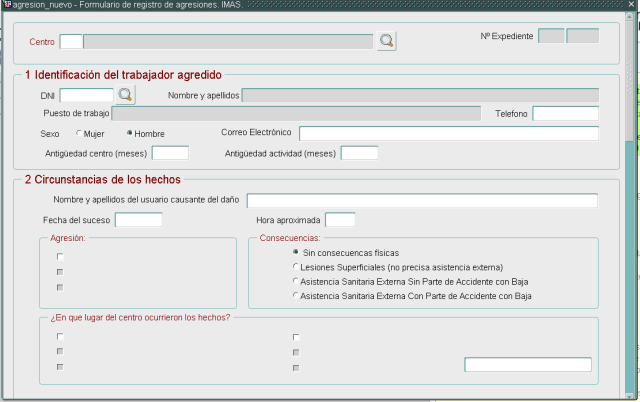Image resolution: width=640 pixels, height=402 pixels.
Task: Focus the Correo Electrónico input field
Action: point(449,133)
